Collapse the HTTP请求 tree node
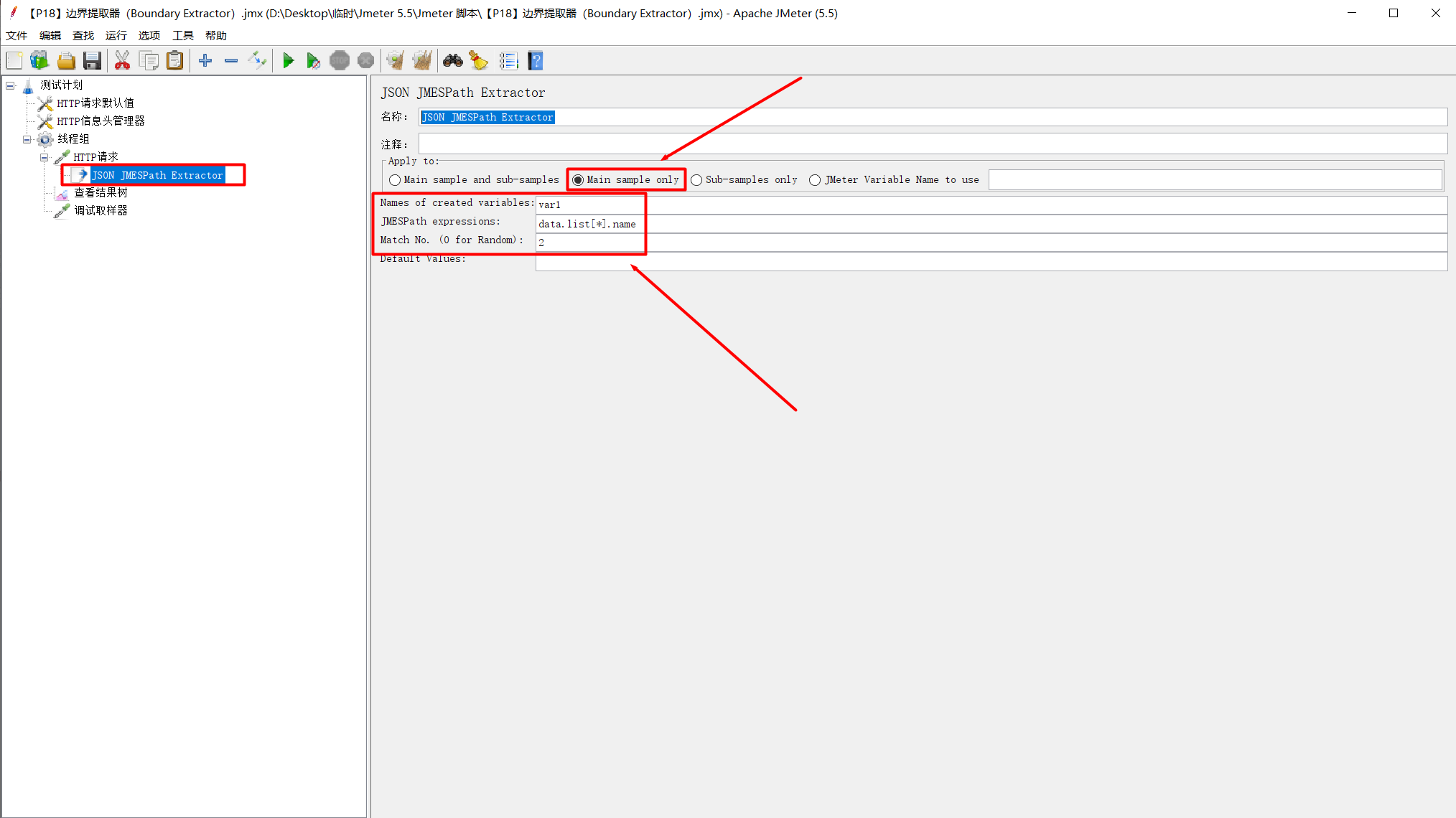This screenshot has width=1456, height=818. (x=45, y=157)
